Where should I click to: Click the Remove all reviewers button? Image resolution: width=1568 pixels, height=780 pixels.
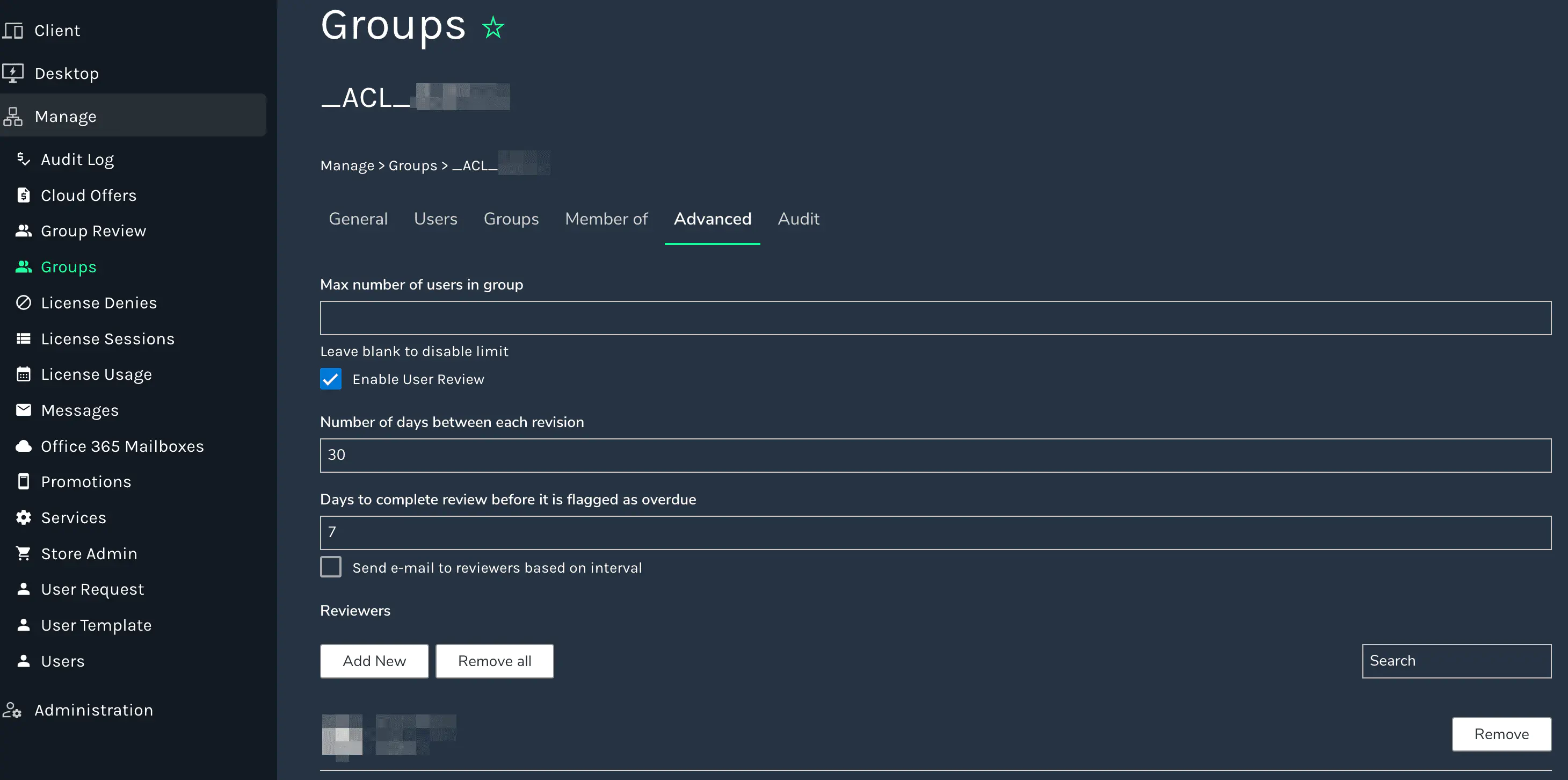[494, 661]
